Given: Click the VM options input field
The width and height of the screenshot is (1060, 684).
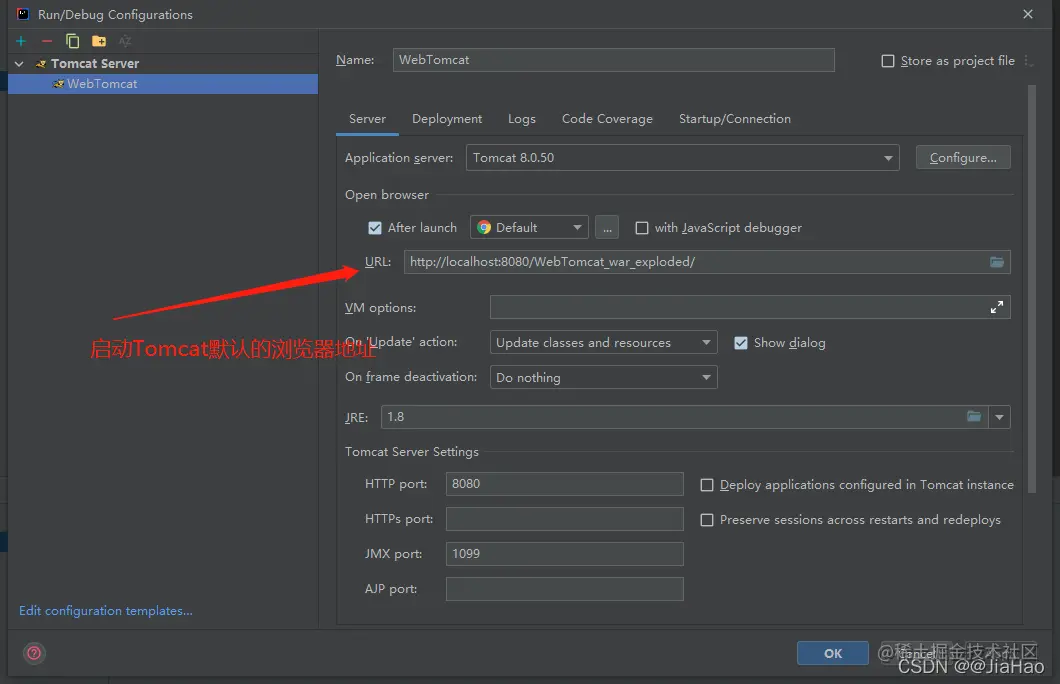Looking at the screenshot, I should [x=750, y=307].
